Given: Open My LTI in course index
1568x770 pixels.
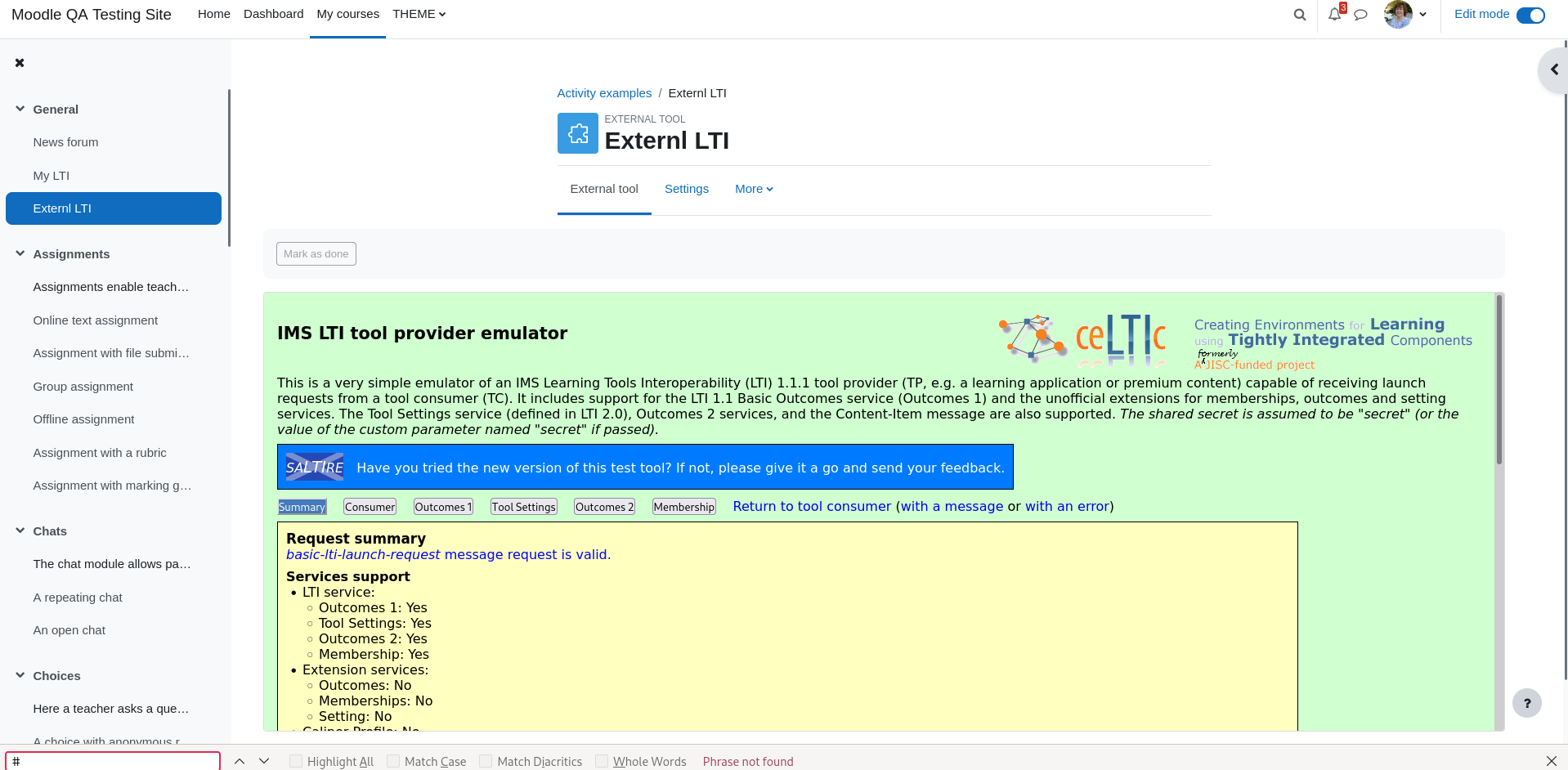Looking at the screenshot, I should (x=52, y=176).
